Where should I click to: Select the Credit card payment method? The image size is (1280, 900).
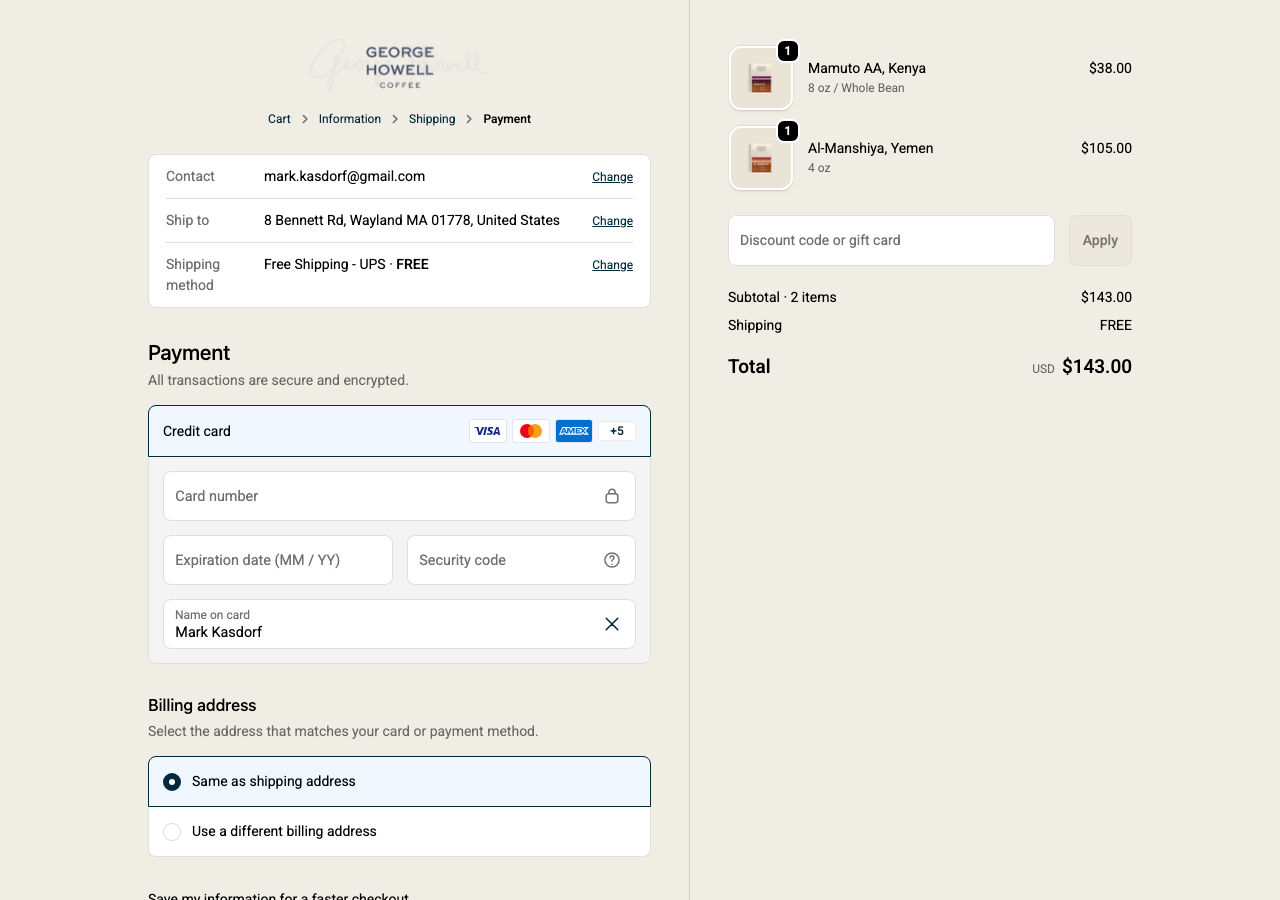[x=197, y=431]
